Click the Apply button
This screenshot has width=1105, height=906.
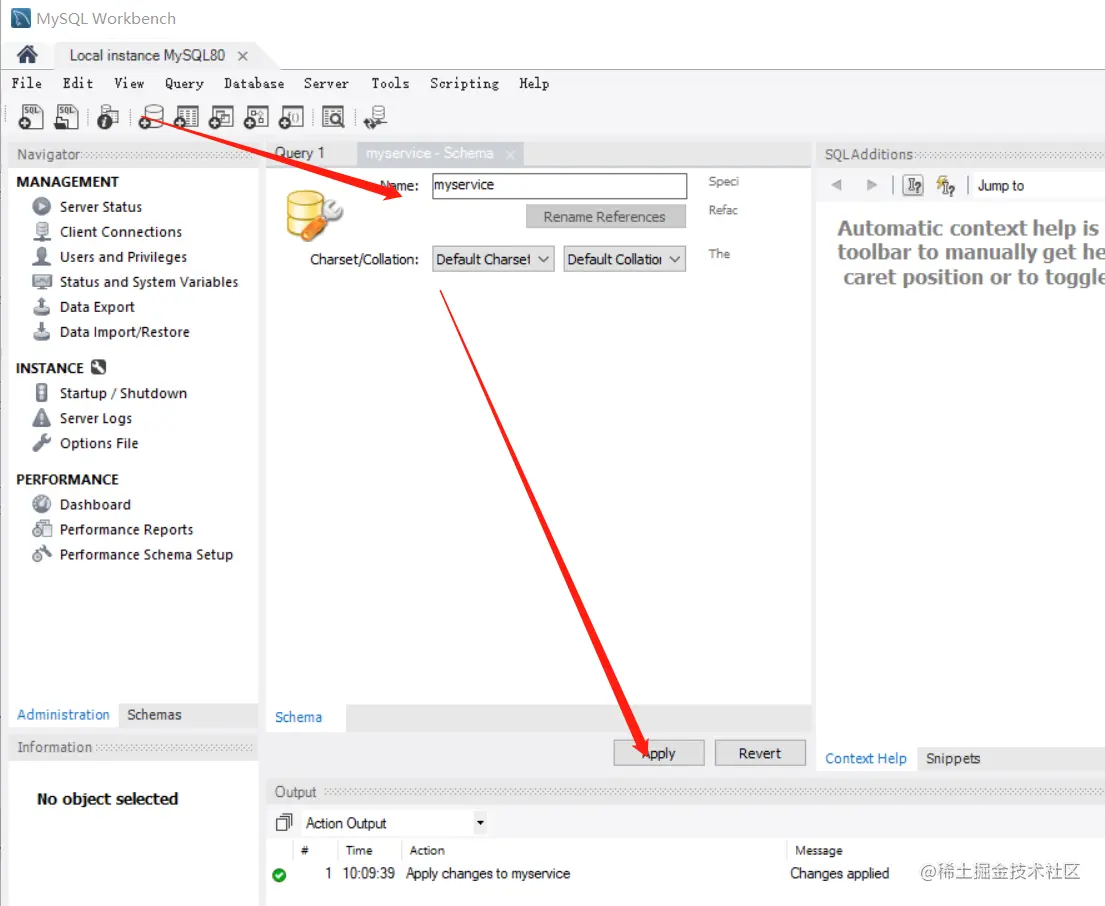click(658, 753)
